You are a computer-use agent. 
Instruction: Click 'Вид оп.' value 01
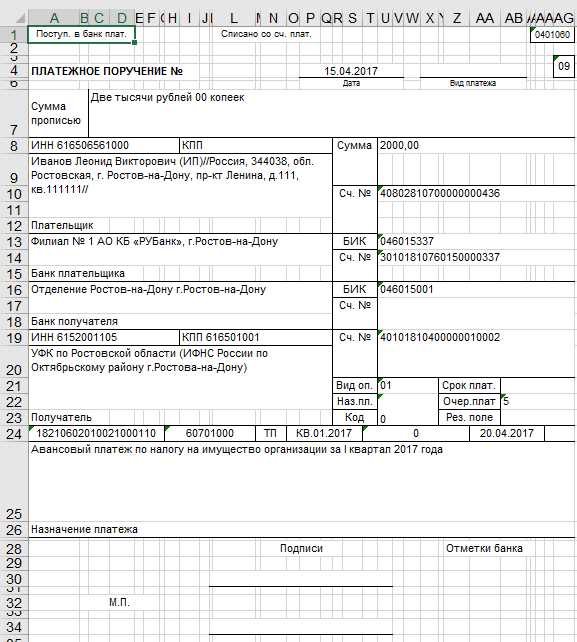[x=408, y=385]
